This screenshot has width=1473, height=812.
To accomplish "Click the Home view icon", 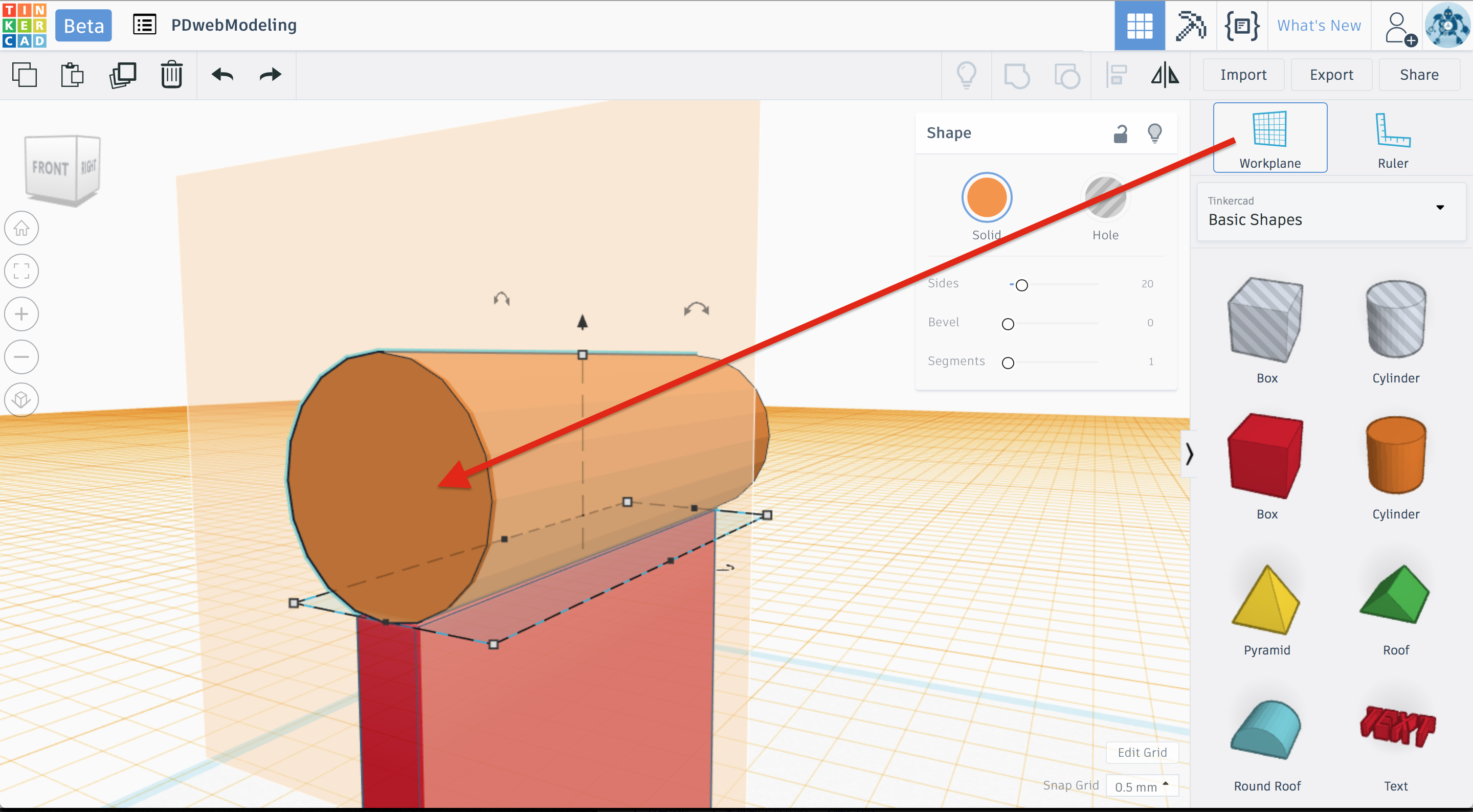I will (x=21, y=228).
